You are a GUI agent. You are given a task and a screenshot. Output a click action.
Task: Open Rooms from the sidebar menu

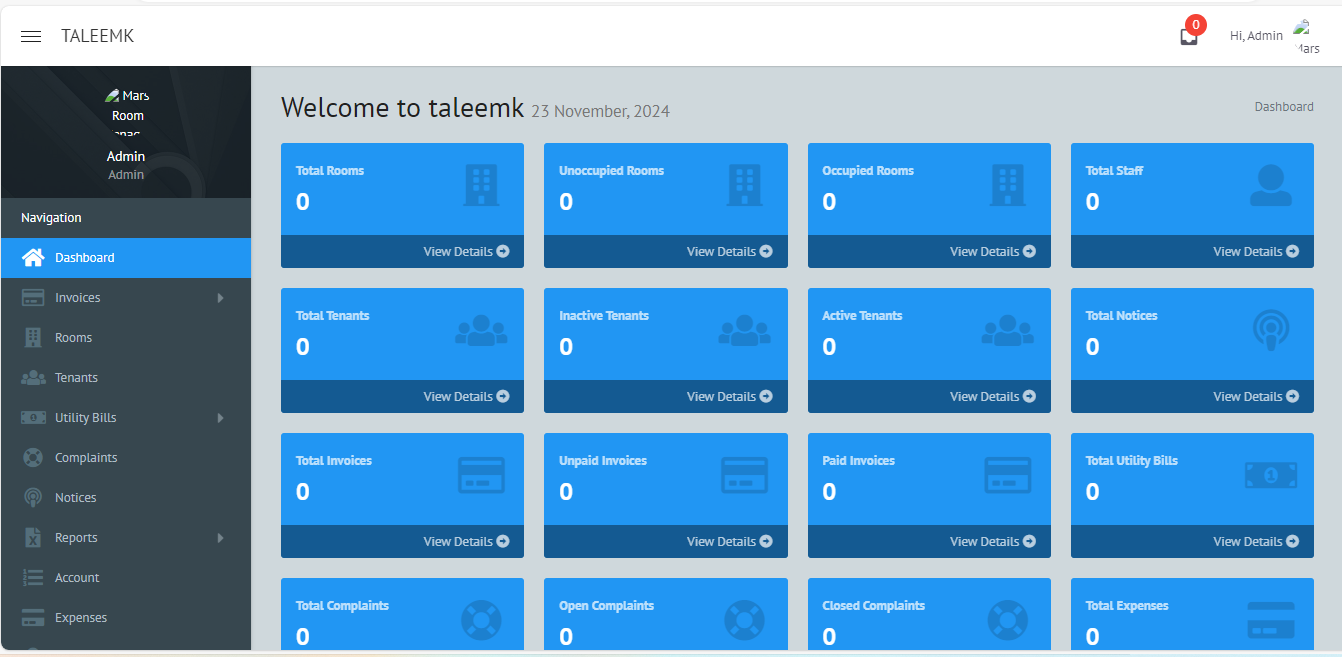point(126,338)
